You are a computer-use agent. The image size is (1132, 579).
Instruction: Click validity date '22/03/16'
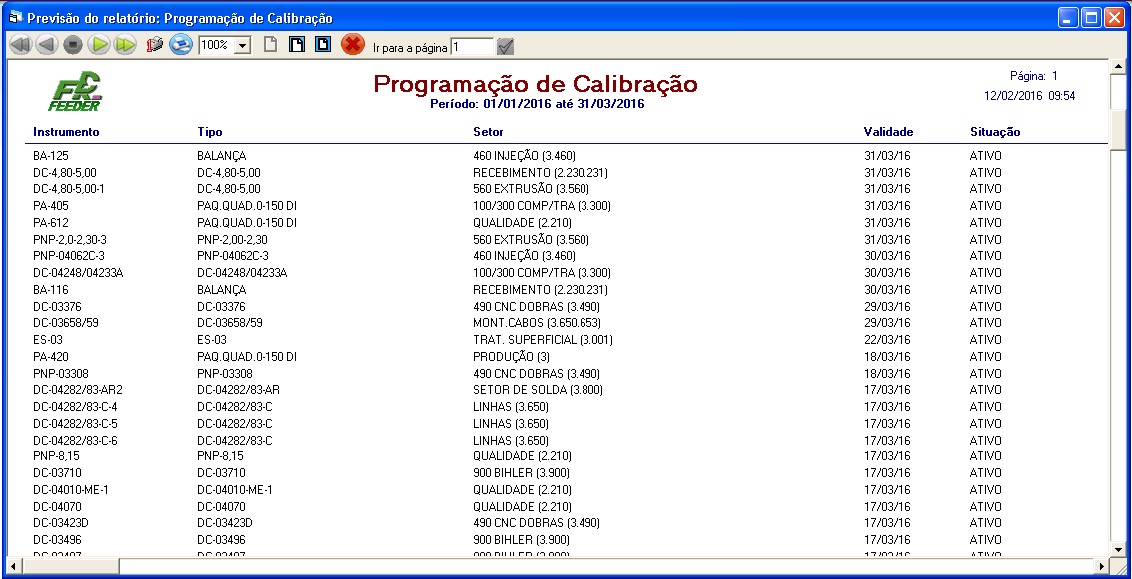887,339
